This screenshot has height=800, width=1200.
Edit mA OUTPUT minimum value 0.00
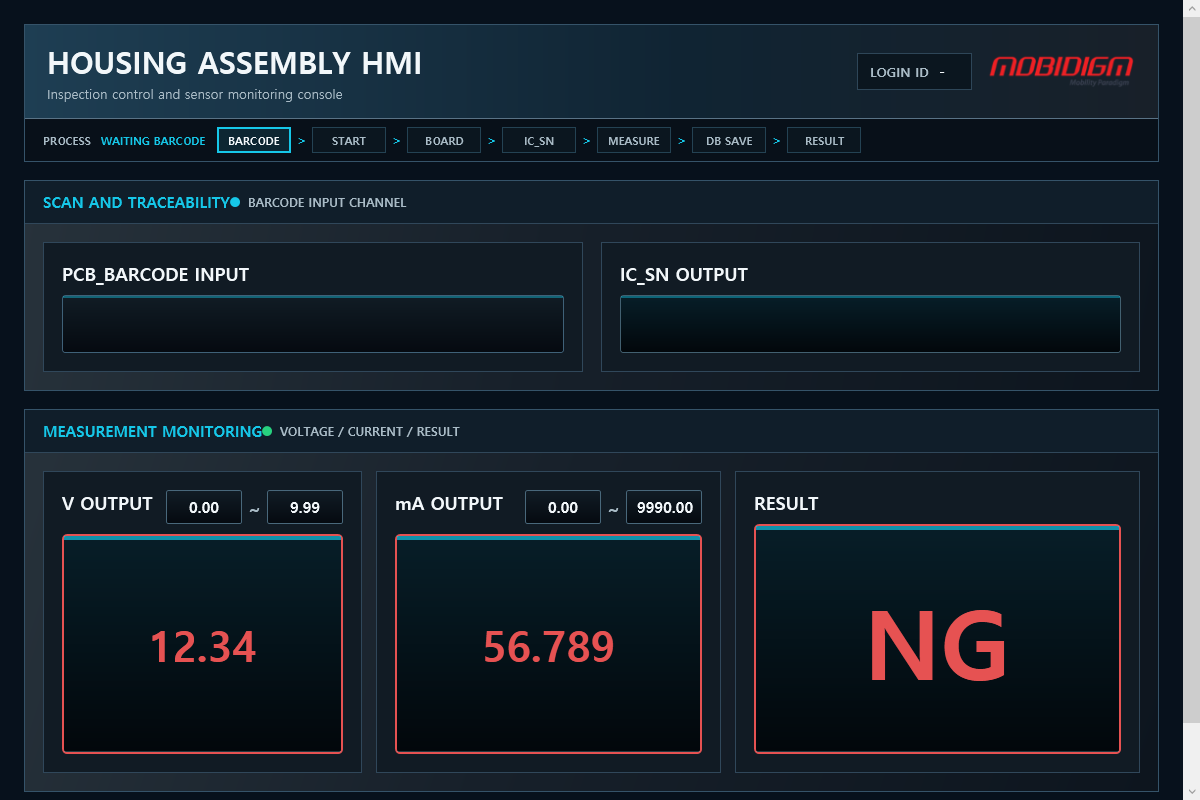point(563,507)
